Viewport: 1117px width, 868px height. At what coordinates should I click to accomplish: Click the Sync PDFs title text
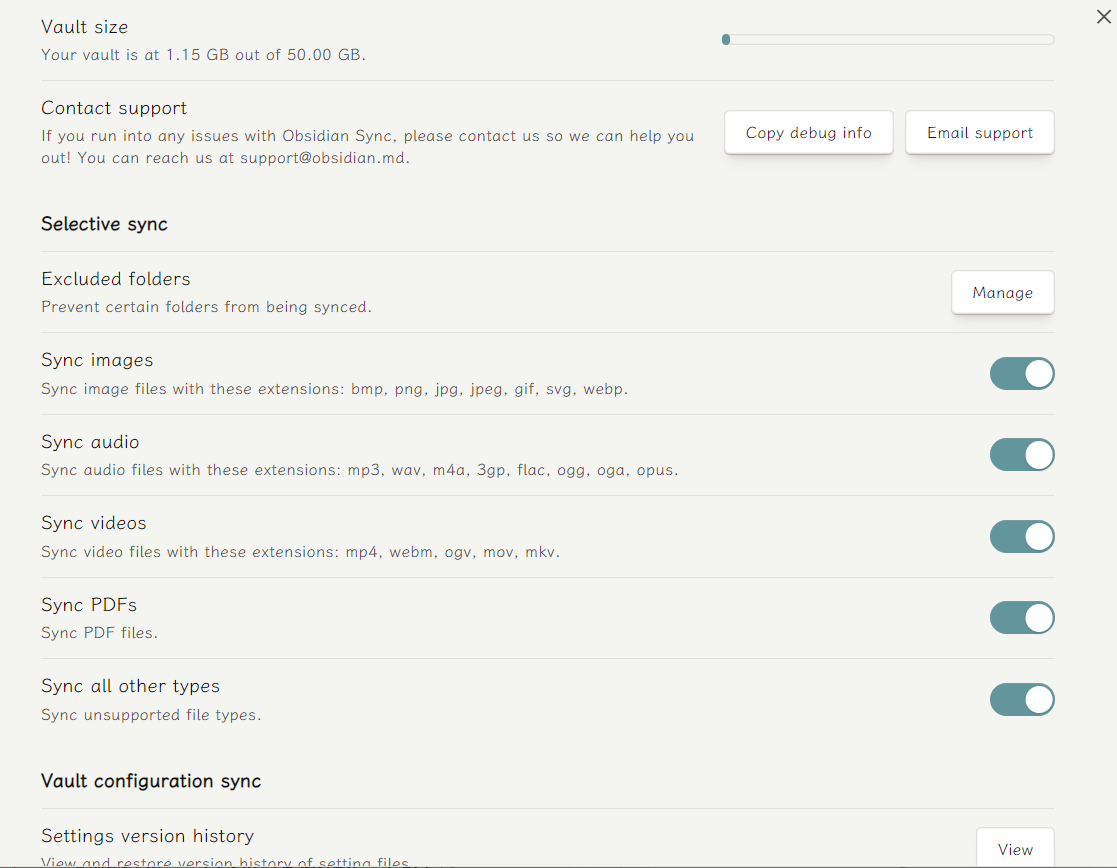coord(89,605)
